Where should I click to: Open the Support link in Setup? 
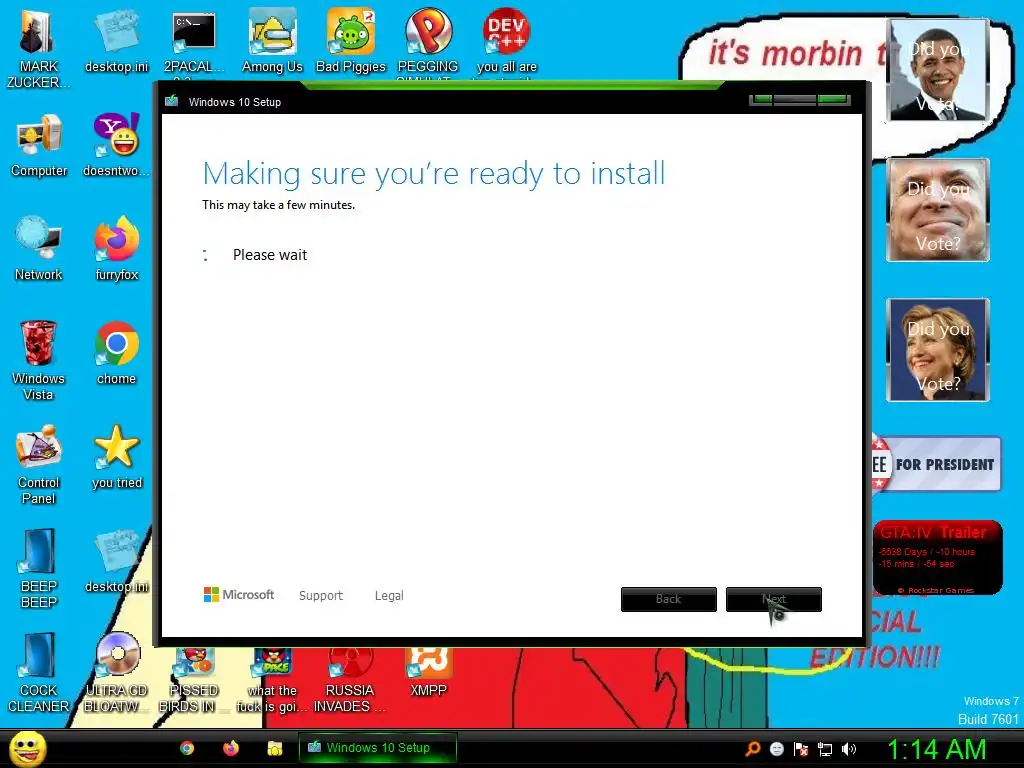click(321, 596)
